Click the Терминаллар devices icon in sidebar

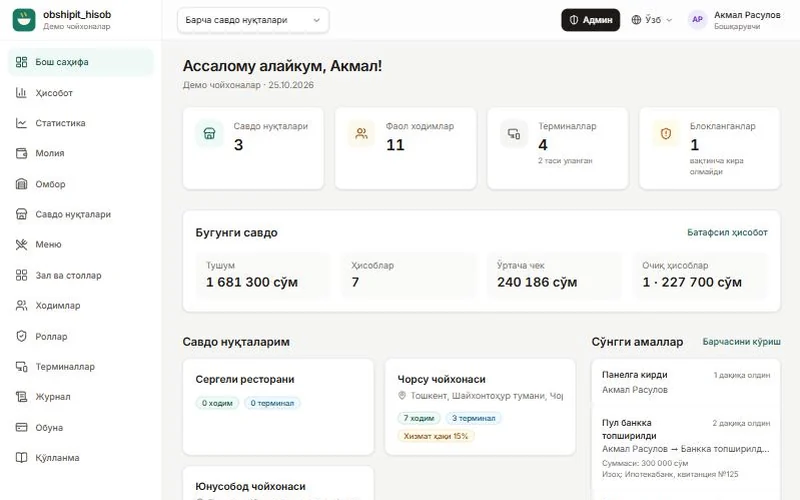click(21, 366)
